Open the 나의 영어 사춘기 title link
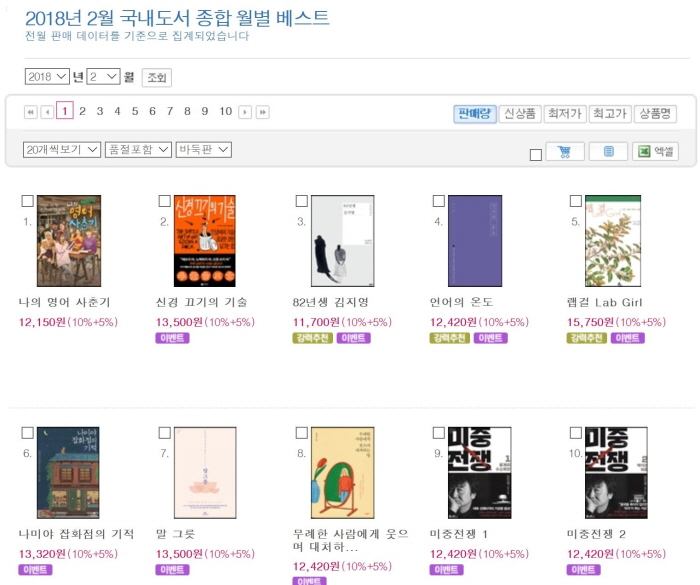Screen dimensions: 700x585 pyautogui.click(x=64, y=302)
